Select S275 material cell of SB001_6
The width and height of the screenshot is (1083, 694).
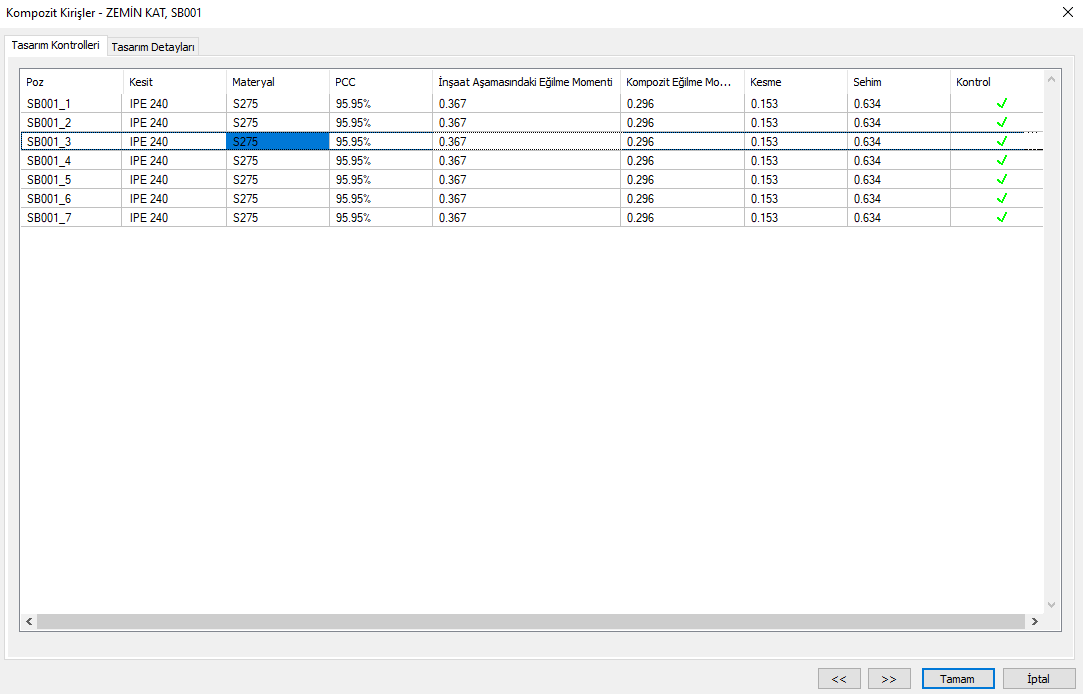click(x=277, y=199)
